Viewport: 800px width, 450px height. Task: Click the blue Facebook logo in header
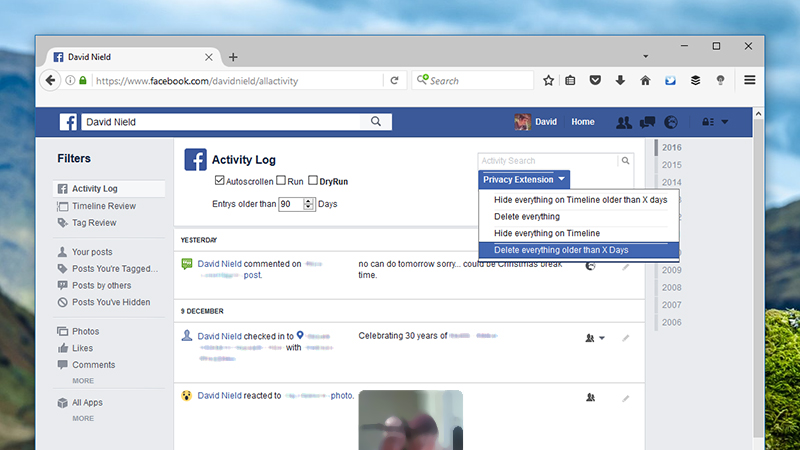coord(68,122)
